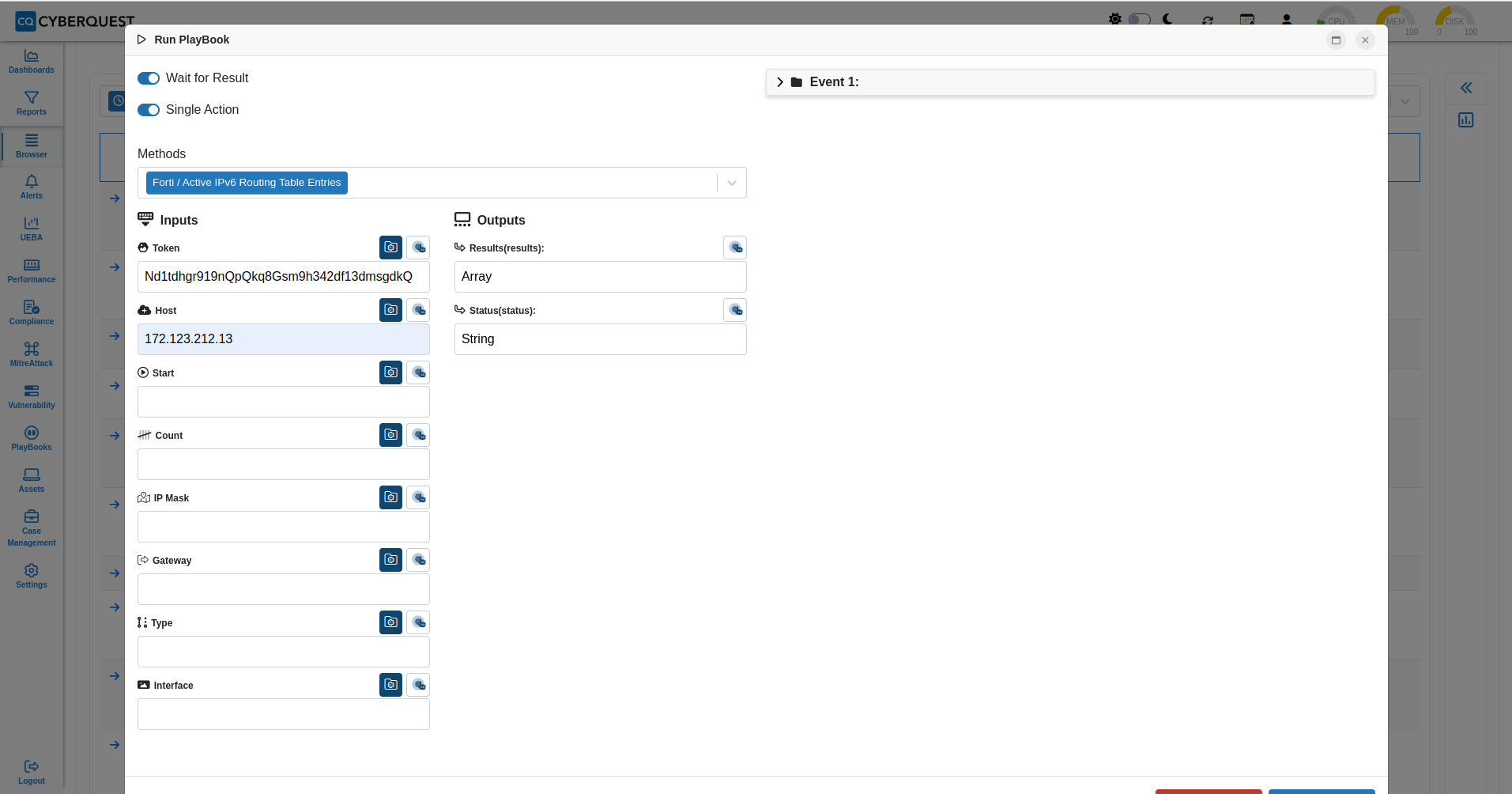Collapse the right panel with double chevron
Screen dimensions: 1512x794
[1466, 88]
